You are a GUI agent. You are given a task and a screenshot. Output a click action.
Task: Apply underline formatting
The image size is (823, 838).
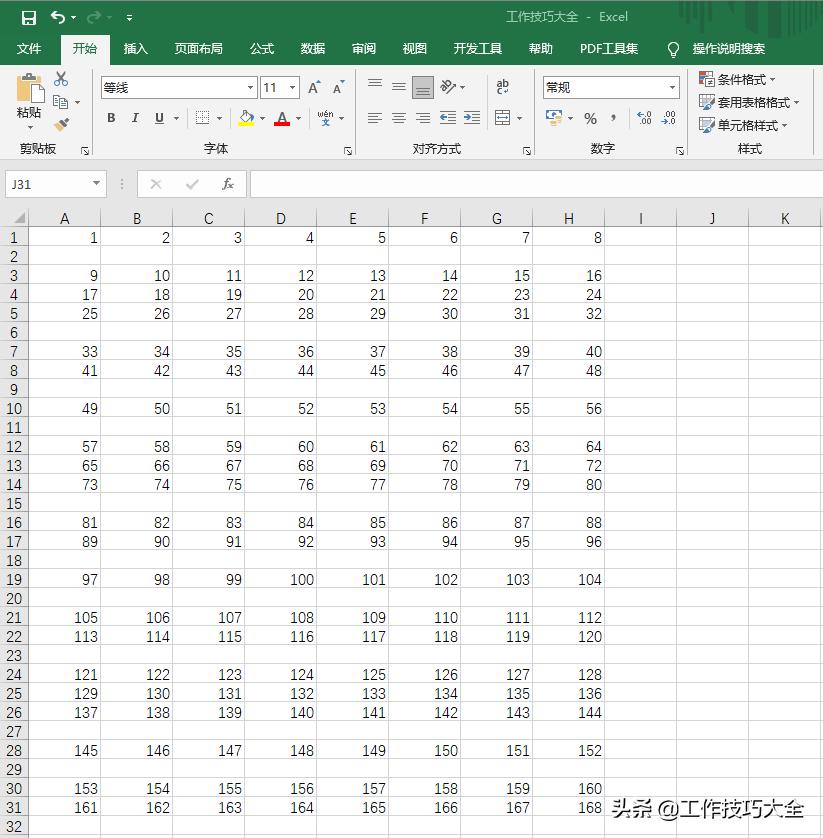(x=158, y=118)
